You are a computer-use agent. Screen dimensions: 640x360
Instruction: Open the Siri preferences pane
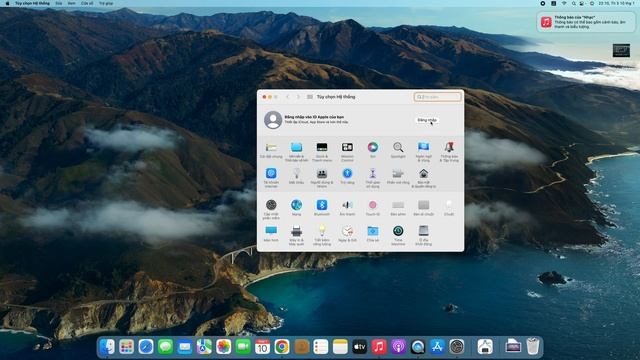[x=372, y=147]
